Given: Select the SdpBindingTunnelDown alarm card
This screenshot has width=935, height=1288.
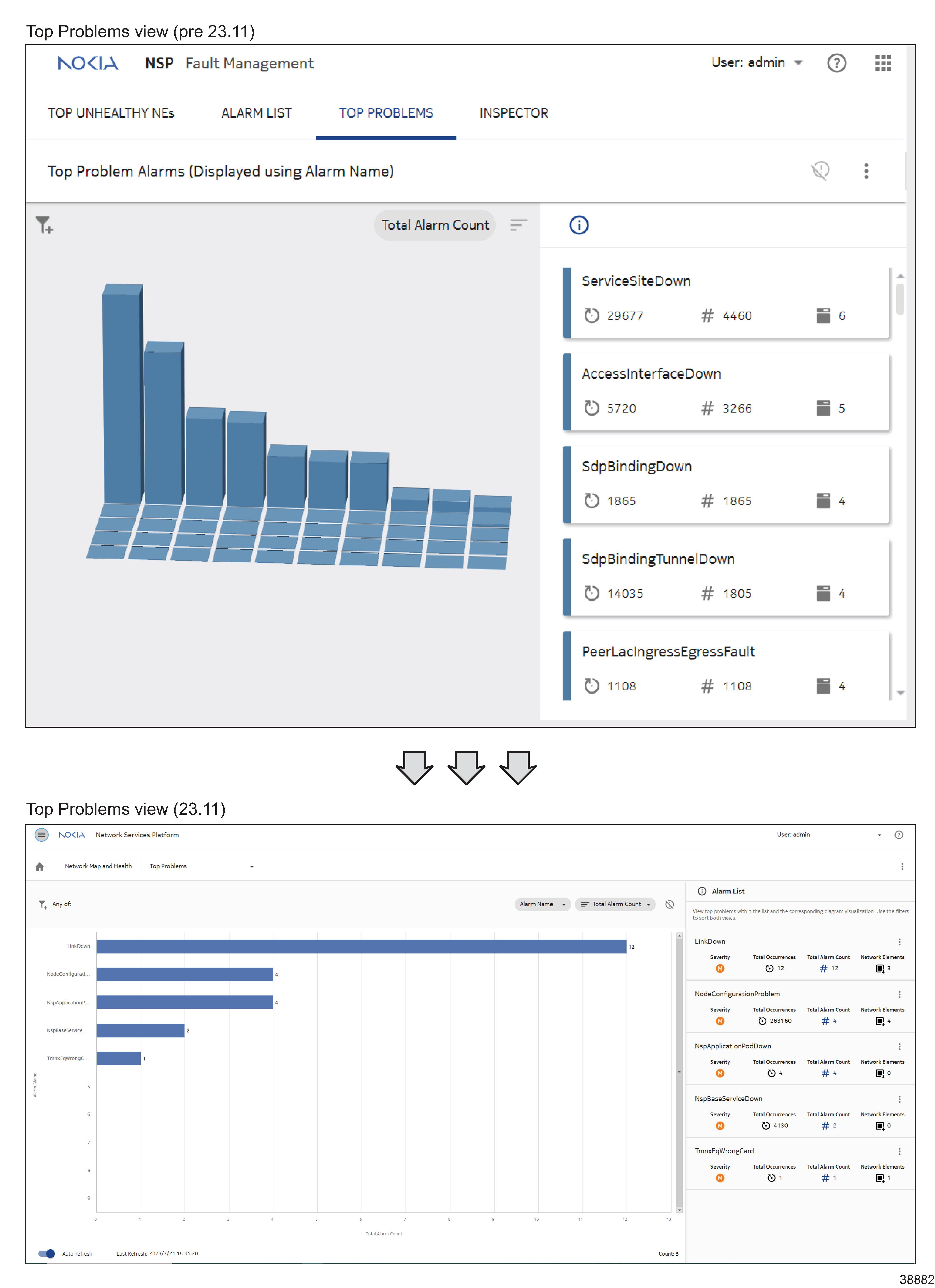Looking at the screenshot, I should point(726,578).
